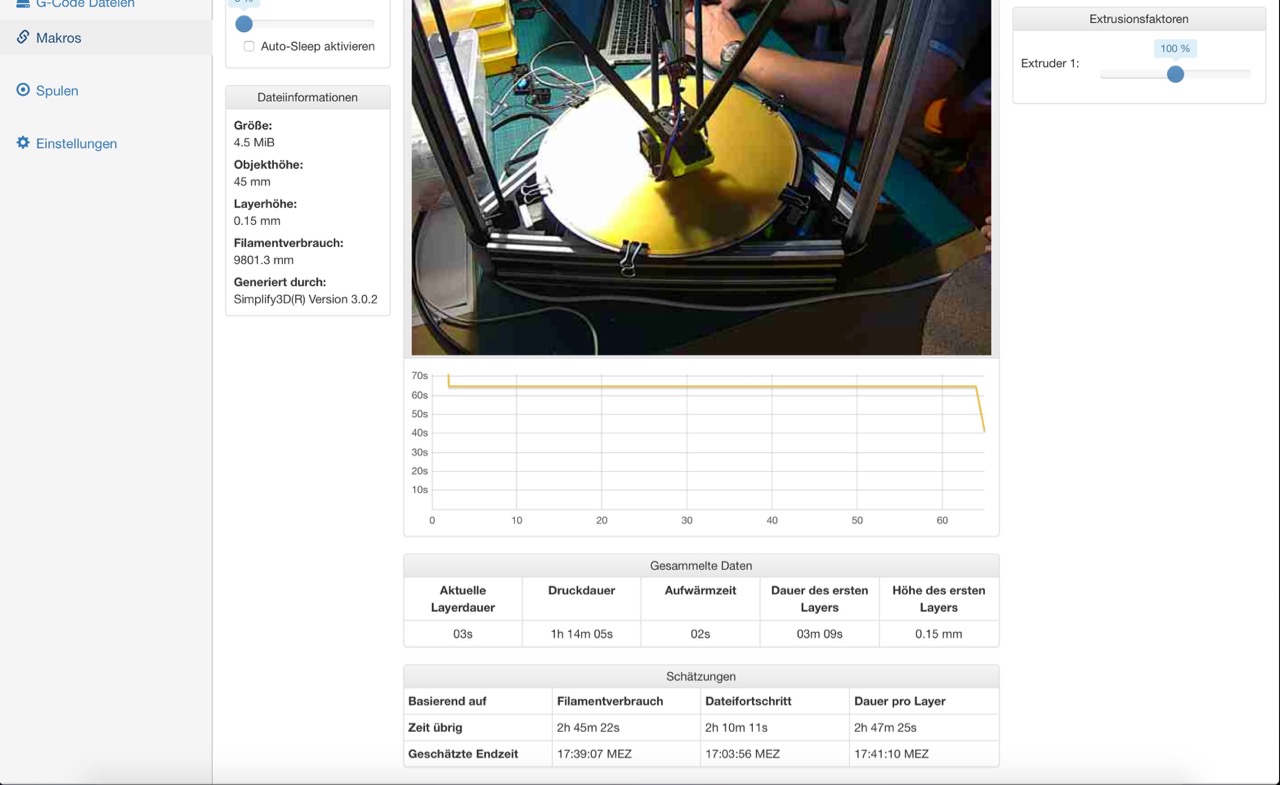This screenshot has width=1280, height=785.
Task: Click the 100 % label above Extruder slider
Action: point(1175,48)
